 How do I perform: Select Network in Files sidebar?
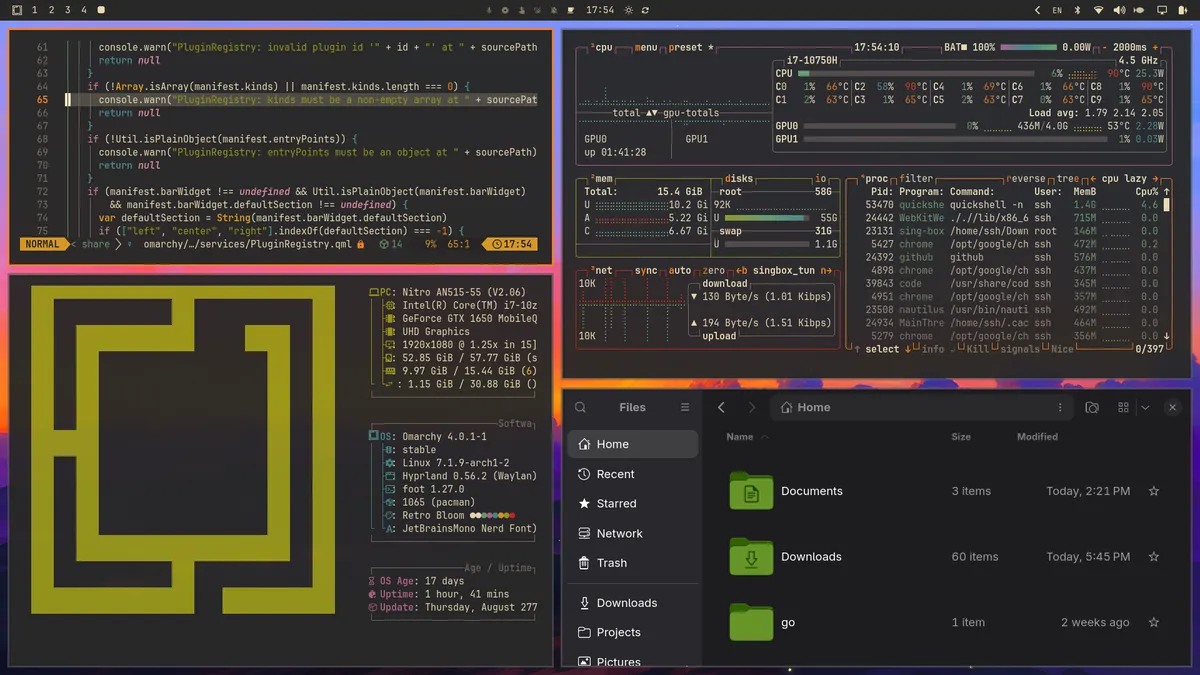pyautogui.click(x=632, y=534)
